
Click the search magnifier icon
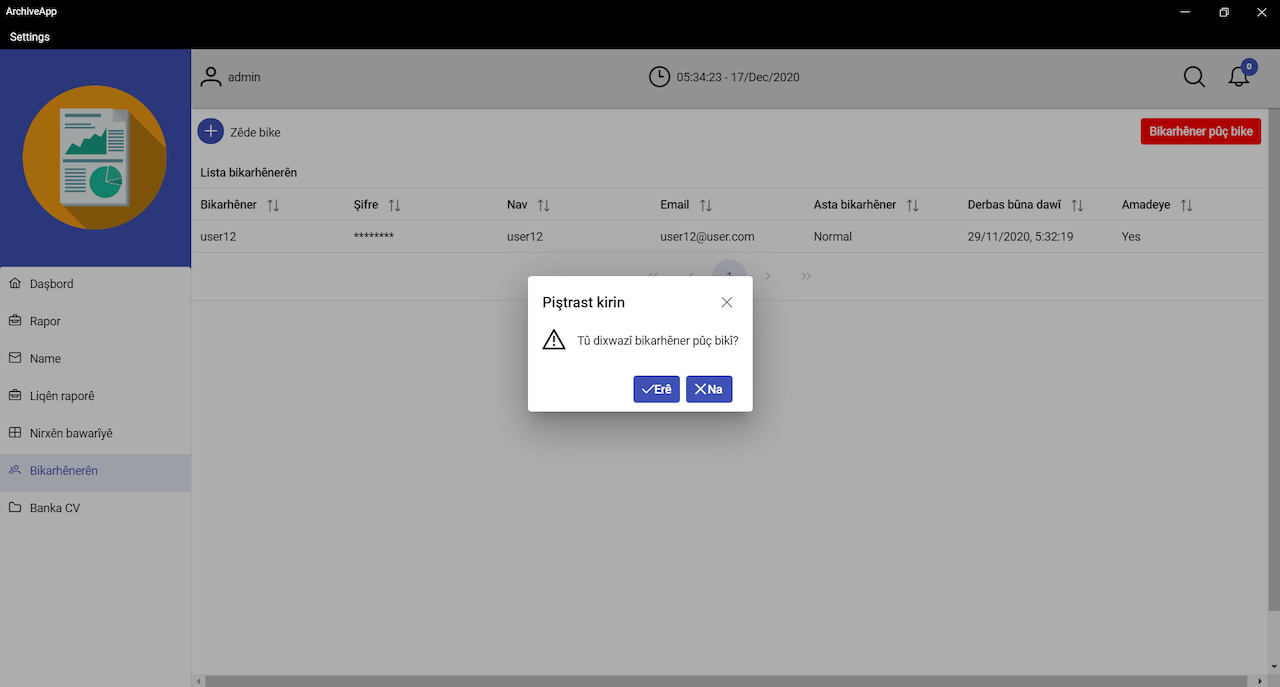coord(1194,77)
